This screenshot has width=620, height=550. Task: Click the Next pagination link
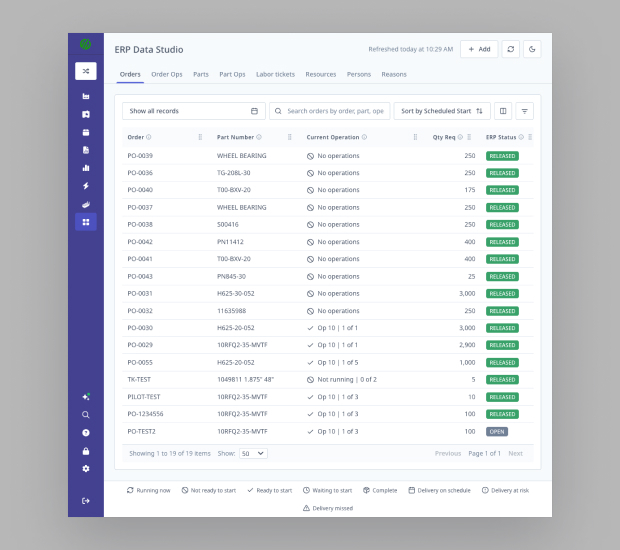coord(515,453)
